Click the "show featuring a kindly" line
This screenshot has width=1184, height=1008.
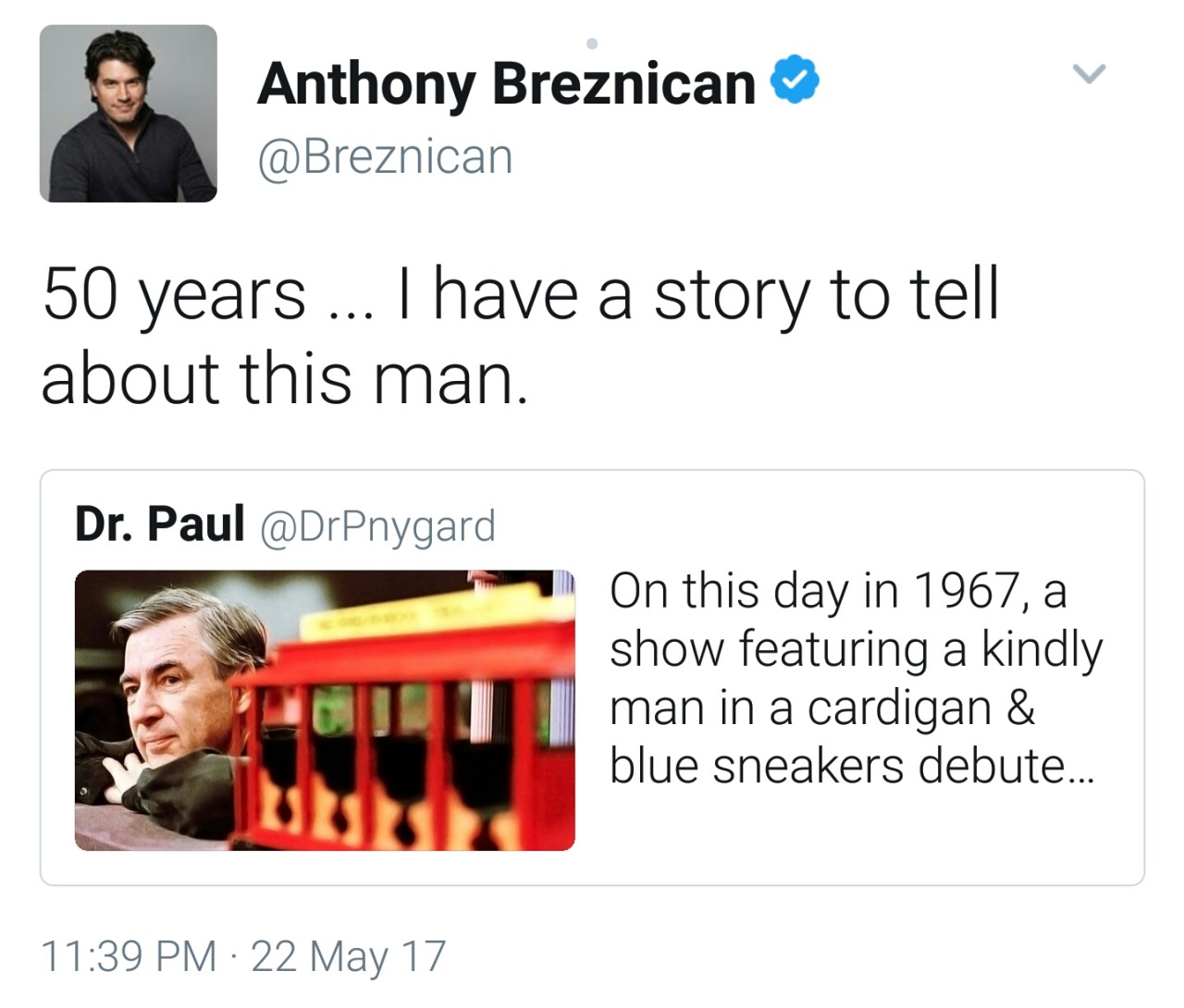click(856, 649)
